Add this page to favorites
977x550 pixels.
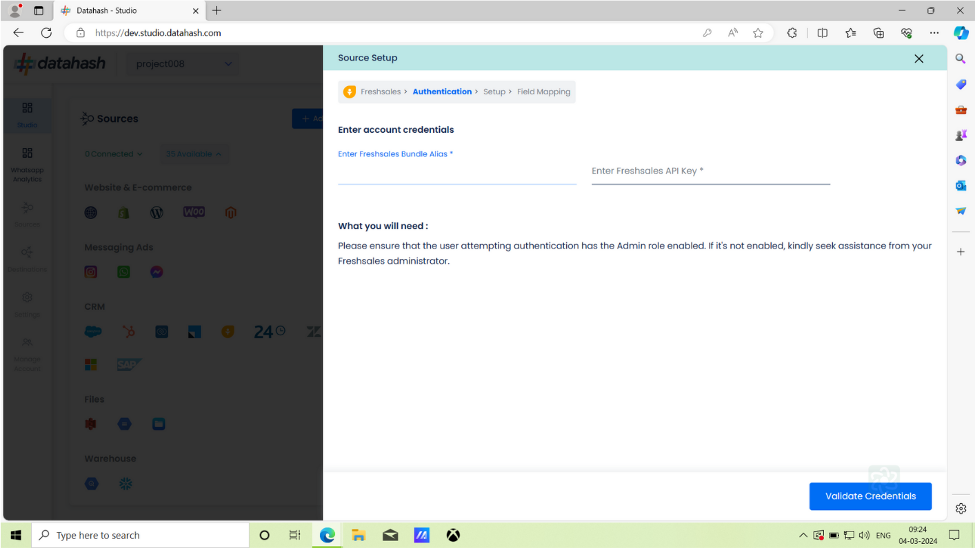pyautogui.click(x=758, y=33)
